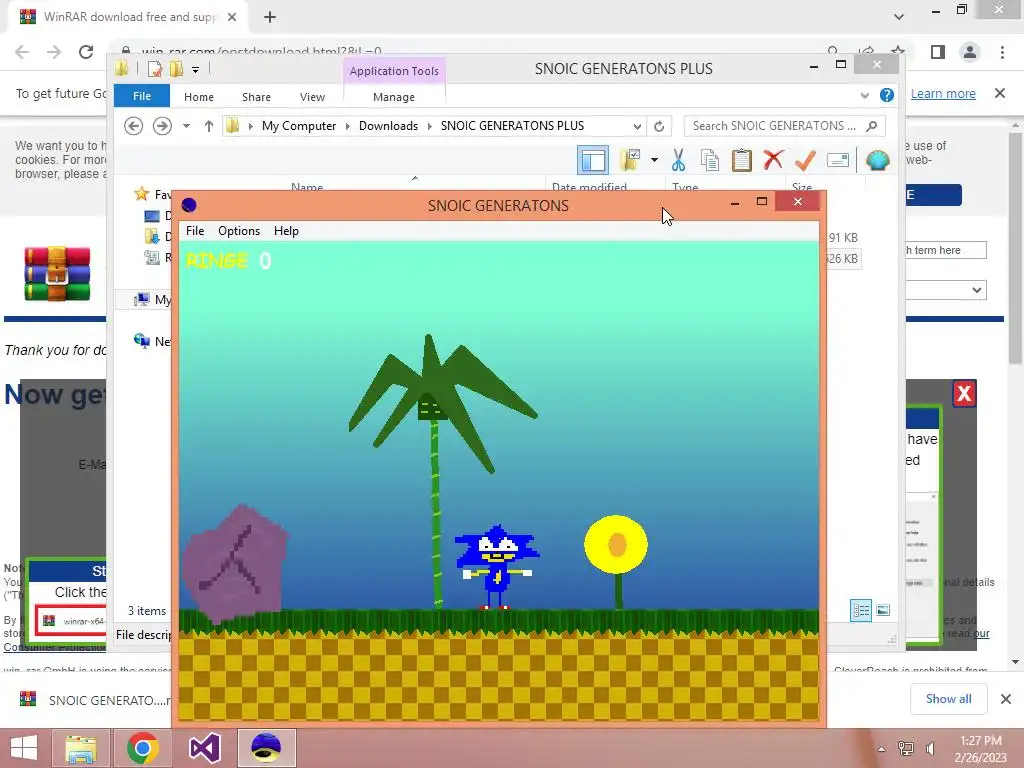This screenshot has width=1024, height=768.
Task: Switch to the View ribbon tab
Action: pyautogui.click(x=312, y=97)
